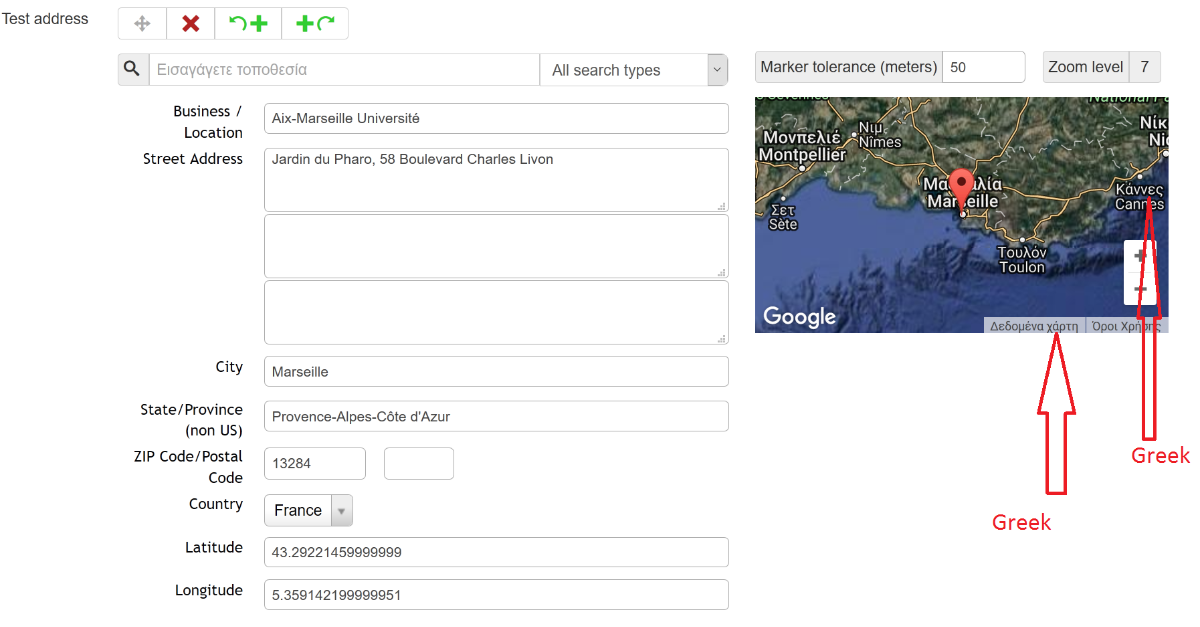
Task: Edit the State/Province field
Action: (x=496, y=416)
